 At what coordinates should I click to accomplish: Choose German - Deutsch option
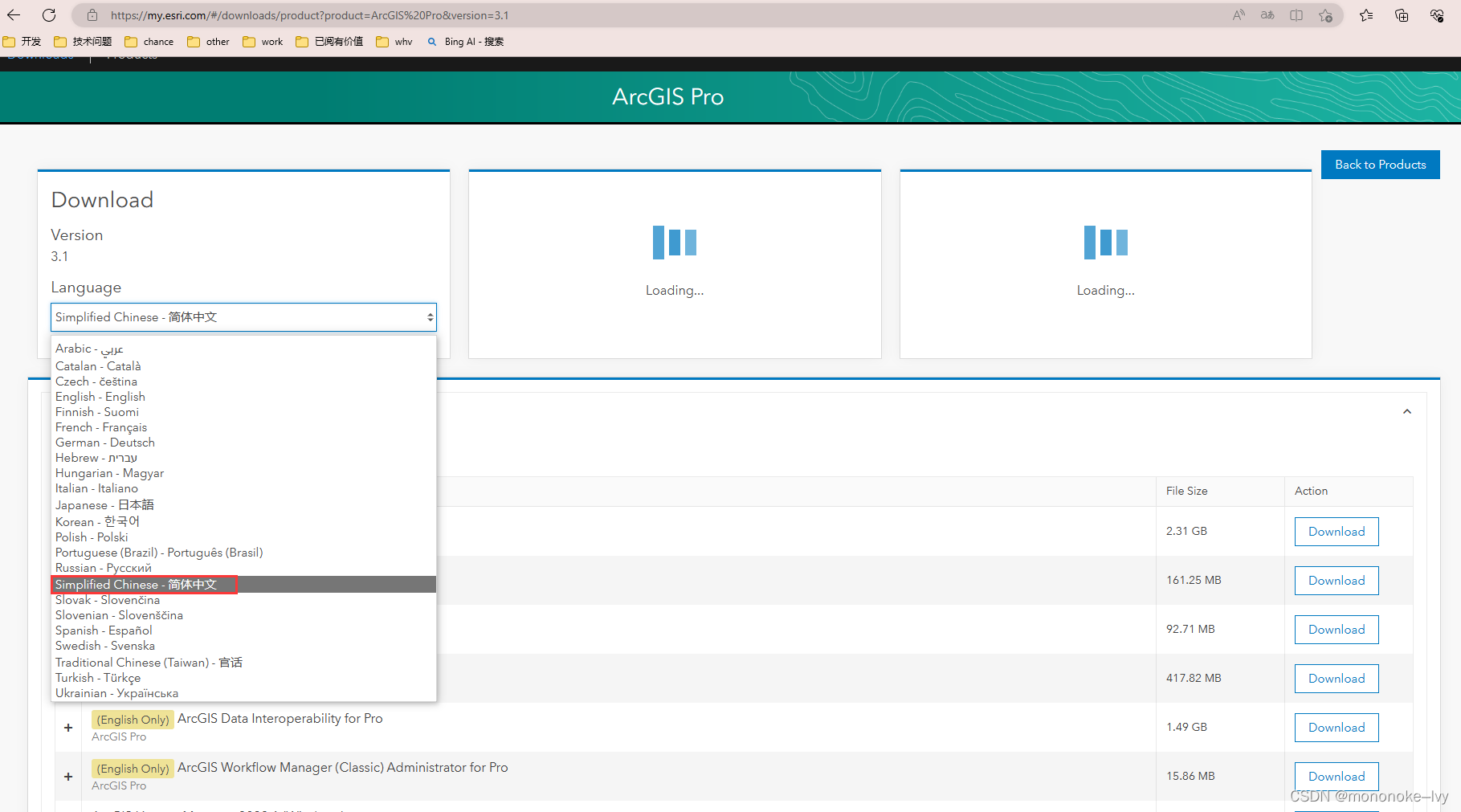tap(243, 443)
